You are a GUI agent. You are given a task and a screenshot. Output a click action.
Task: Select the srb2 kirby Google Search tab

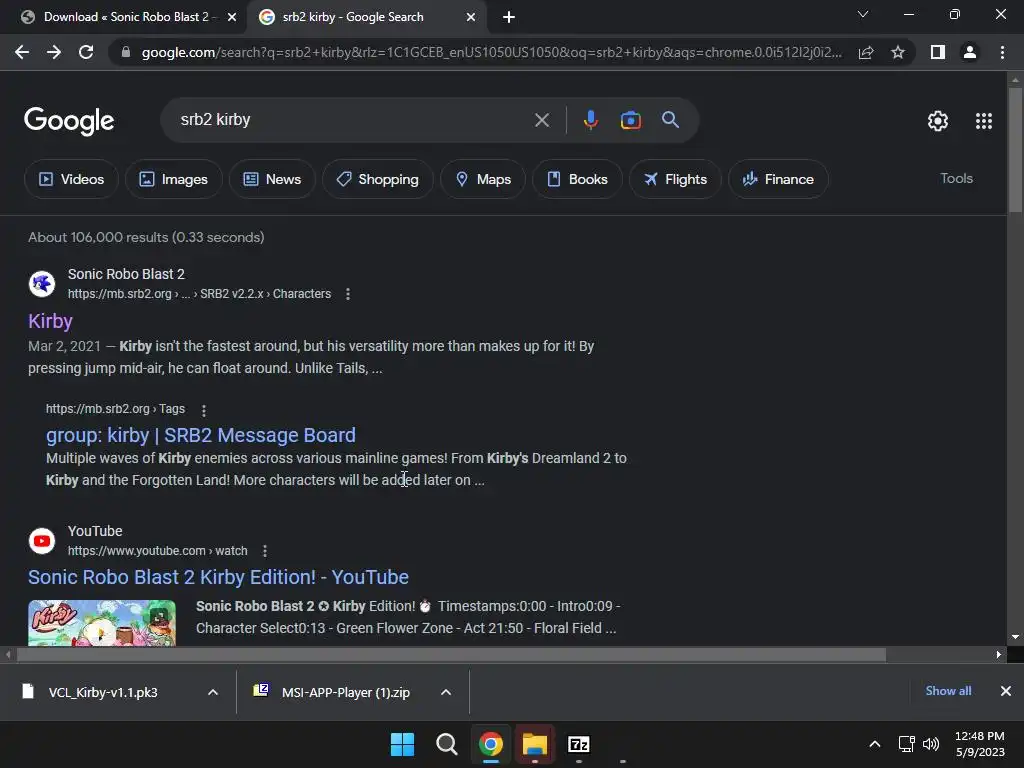tap(366, 18)
